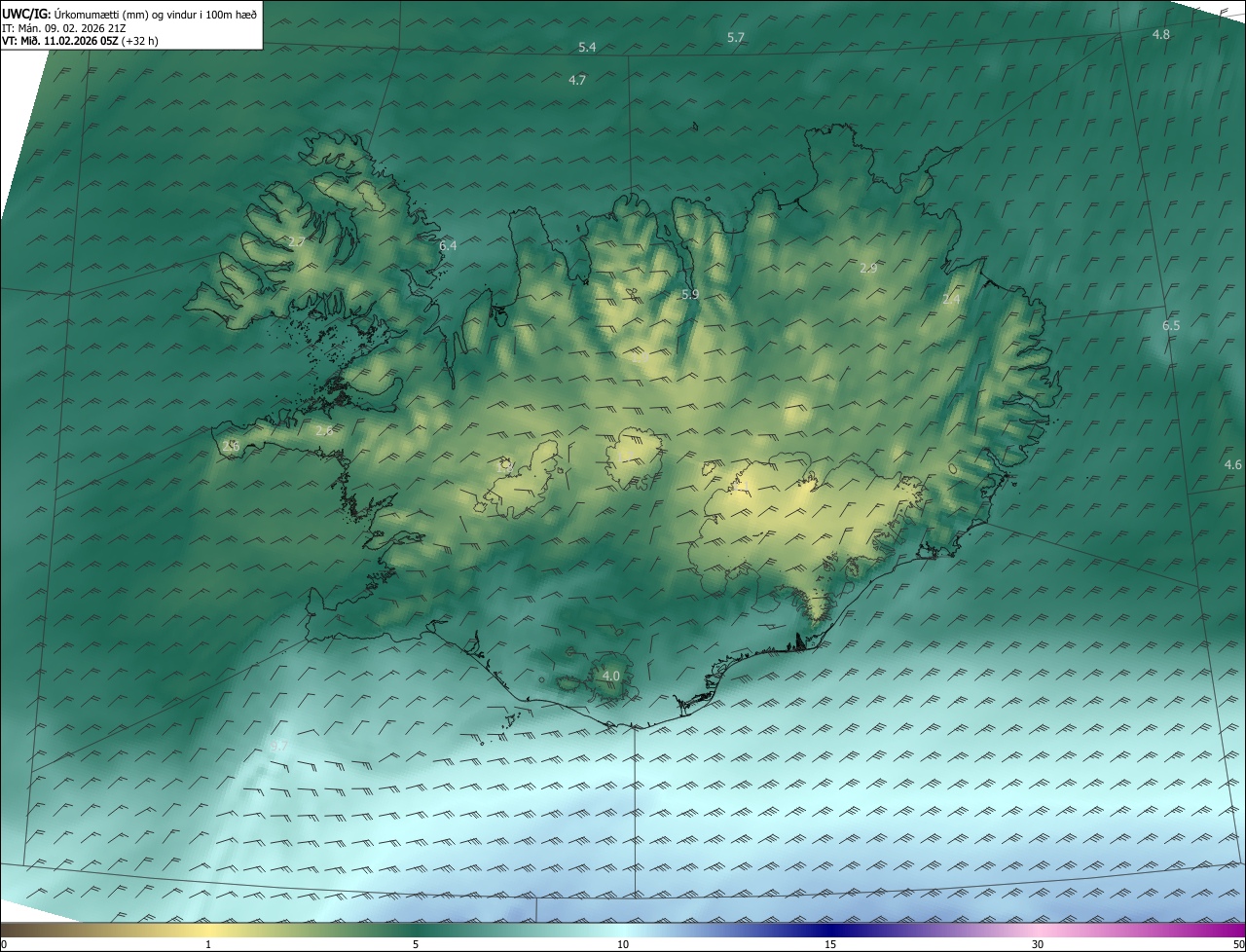Click the 'VT: Mið. 11.02.2026 05Z (+32 h)' line
Viewport: 1246px width, 952px height.
[80, 42]
